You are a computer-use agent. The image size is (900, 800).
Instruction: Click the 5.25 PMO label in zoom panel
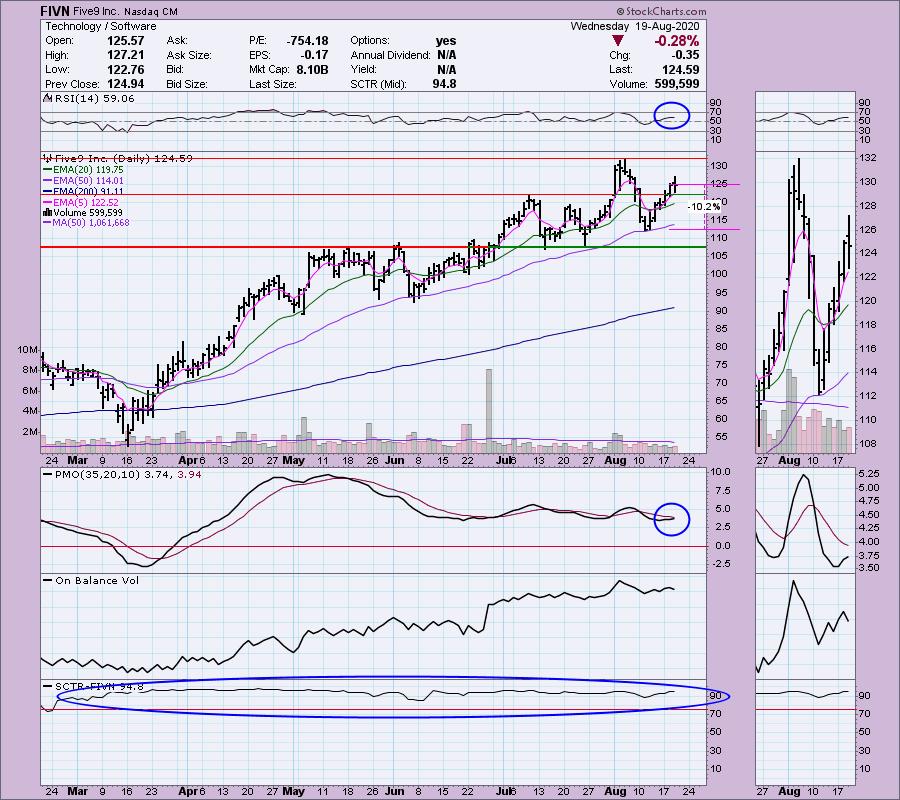[869, 474]
